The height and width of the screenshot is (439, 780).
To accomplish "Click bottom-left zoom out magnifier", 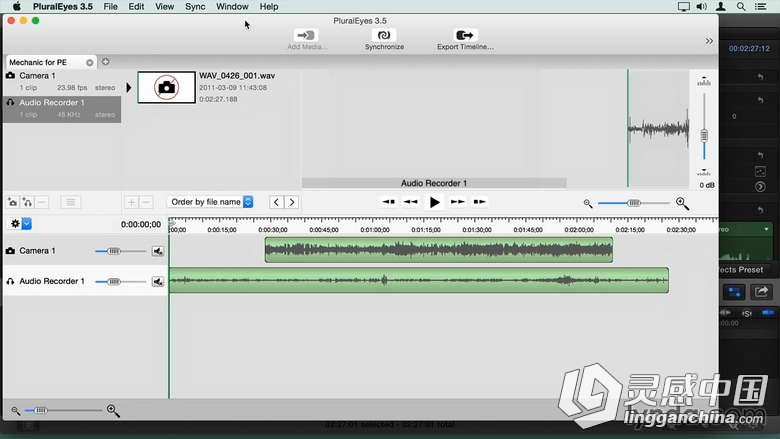I will 15,411.
